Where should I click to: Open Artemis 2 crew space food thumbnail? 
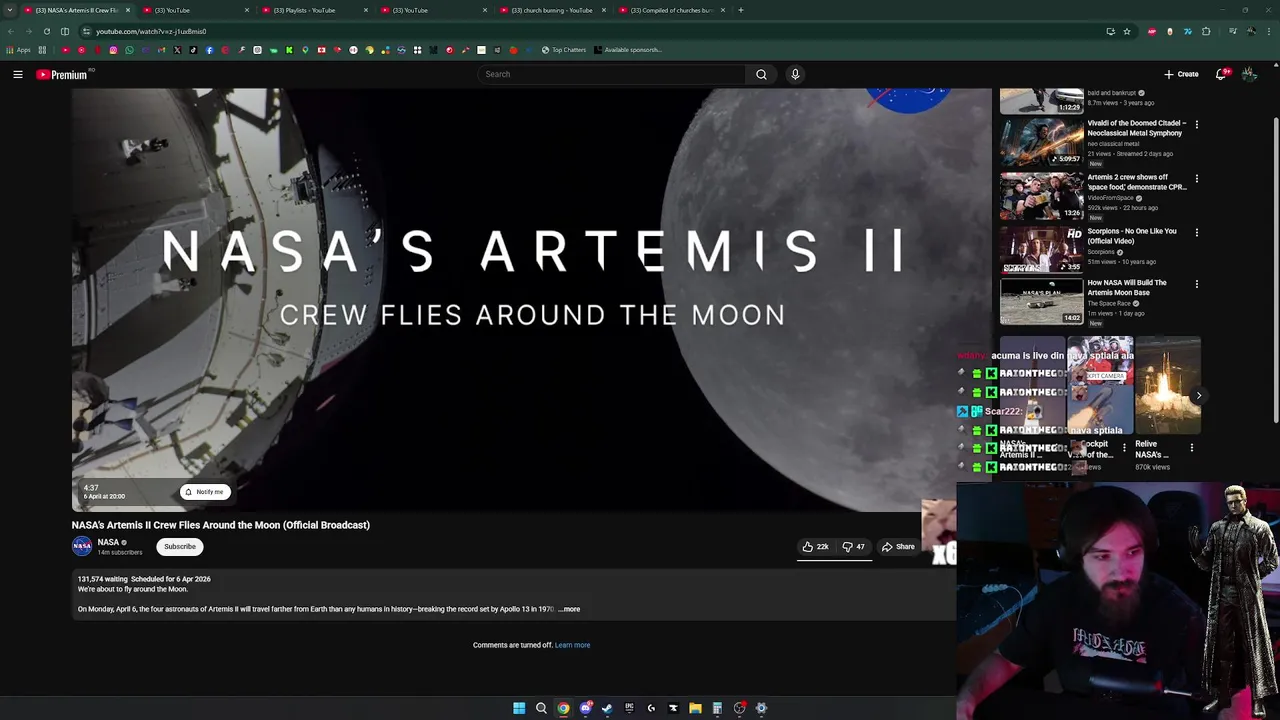[x=1041, y=195]
